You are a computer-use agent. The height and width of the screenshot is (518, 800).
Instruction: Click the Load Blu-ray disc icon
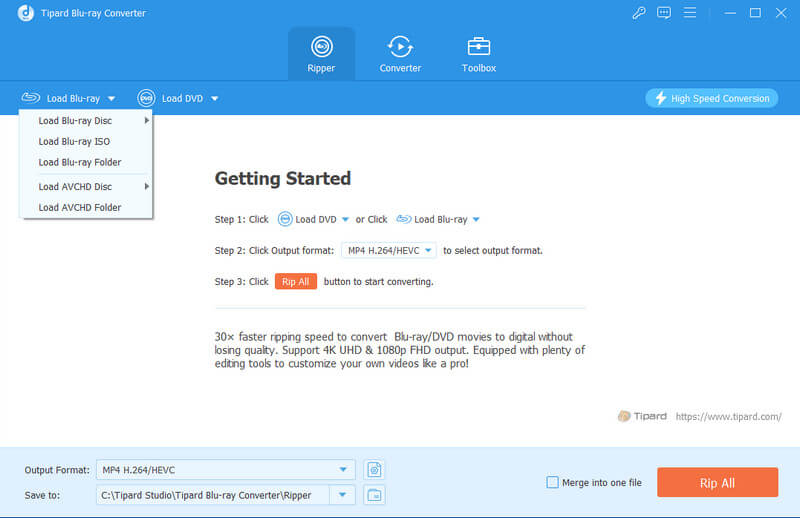point(31,97)
